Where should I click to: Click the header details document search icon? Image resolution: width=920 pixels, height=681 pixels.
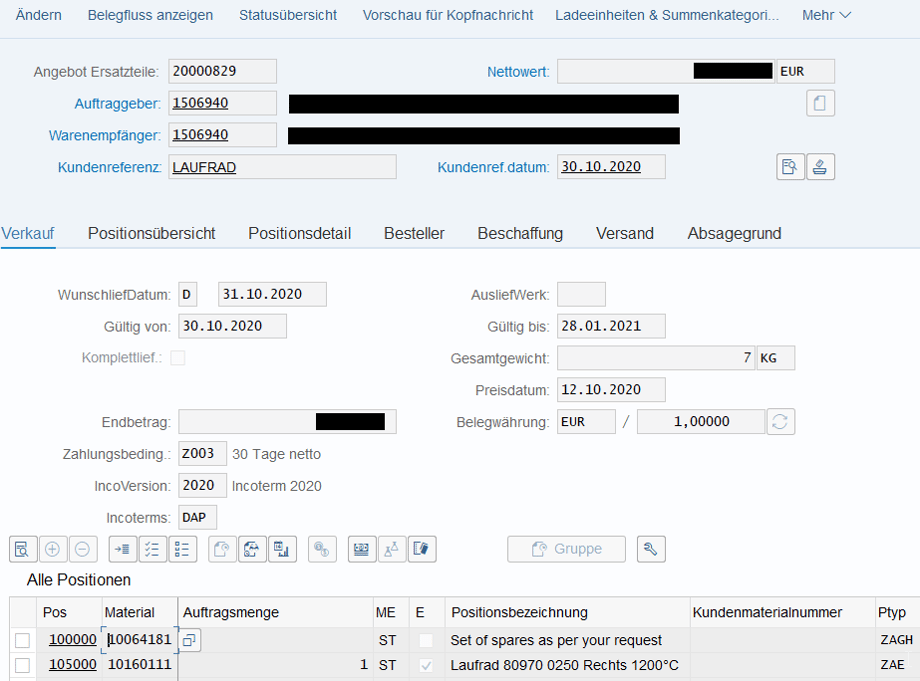790,167
